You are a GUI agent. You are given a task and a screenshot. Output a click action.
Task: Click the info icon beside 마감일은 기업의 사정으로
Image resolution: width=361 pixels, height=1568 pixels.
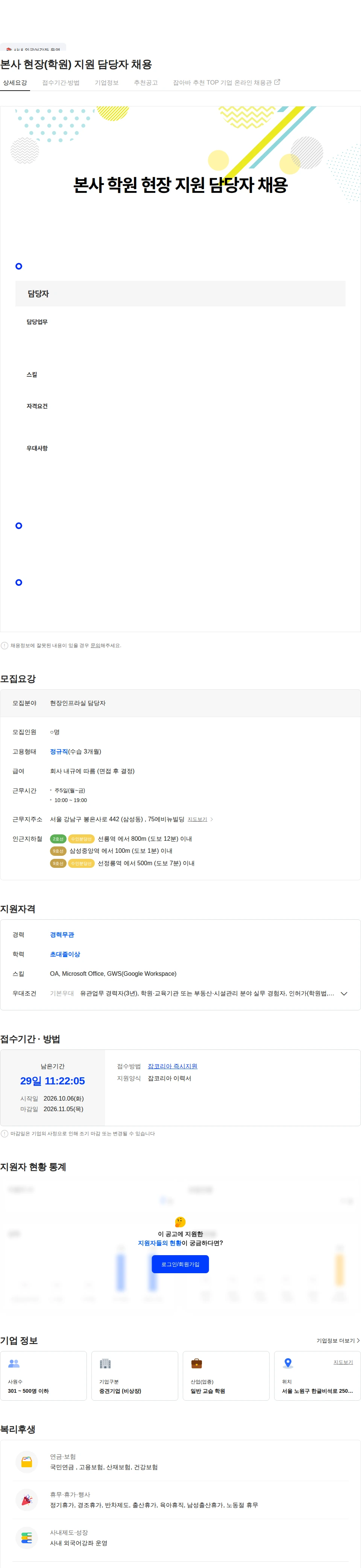5,1133
